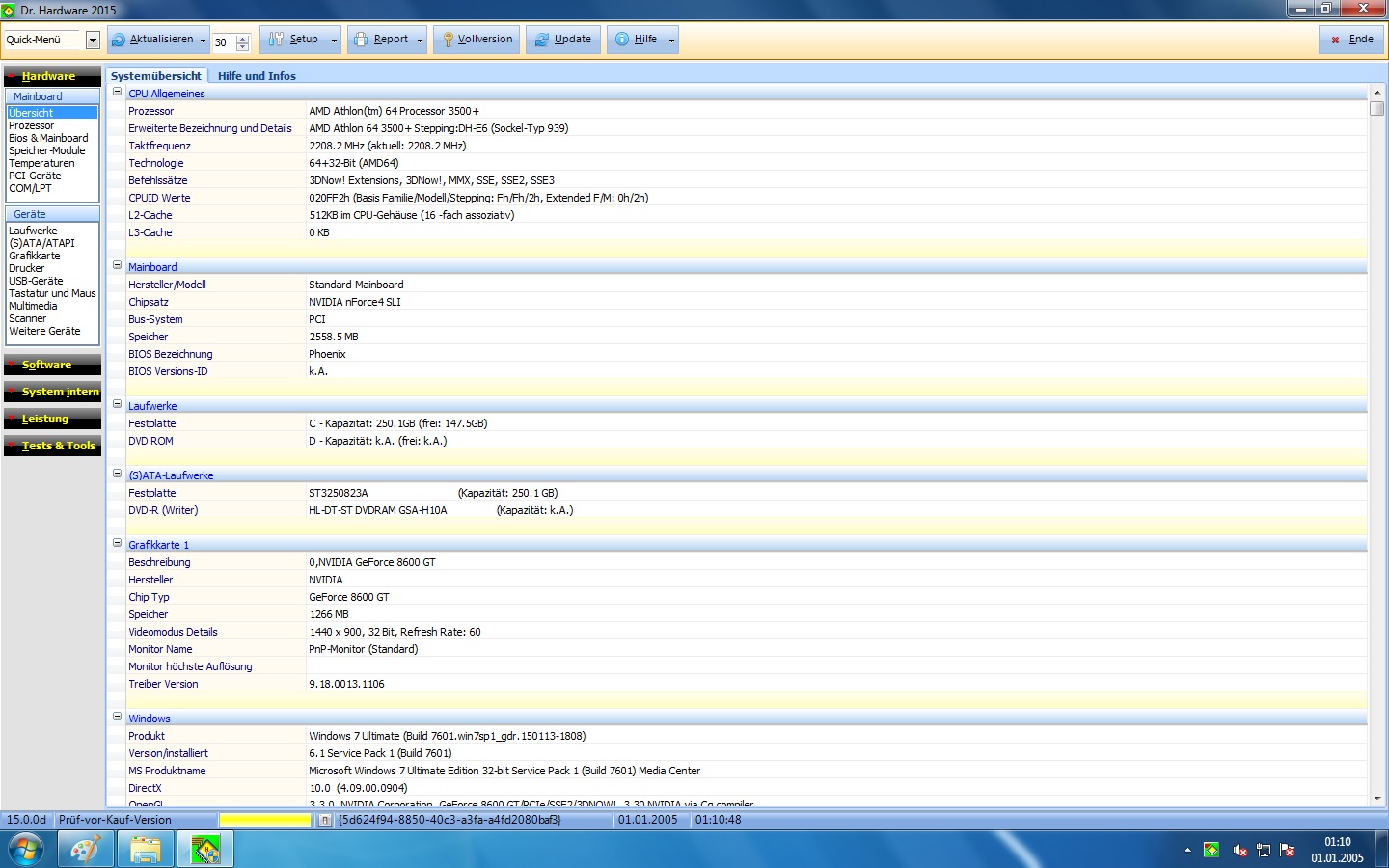Click Dr. Hardware taskbar icon
The height and width of the screenshot is (868, 1389).
(x=205, y=850)
